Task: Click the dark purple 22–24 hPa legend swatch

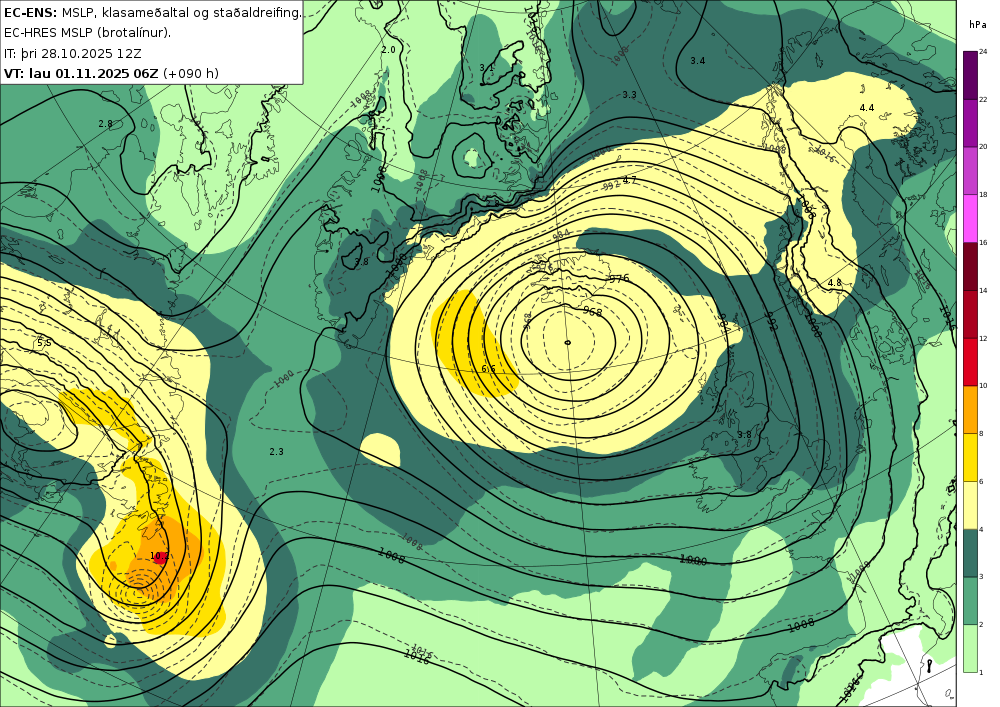Action: [970, 75]
